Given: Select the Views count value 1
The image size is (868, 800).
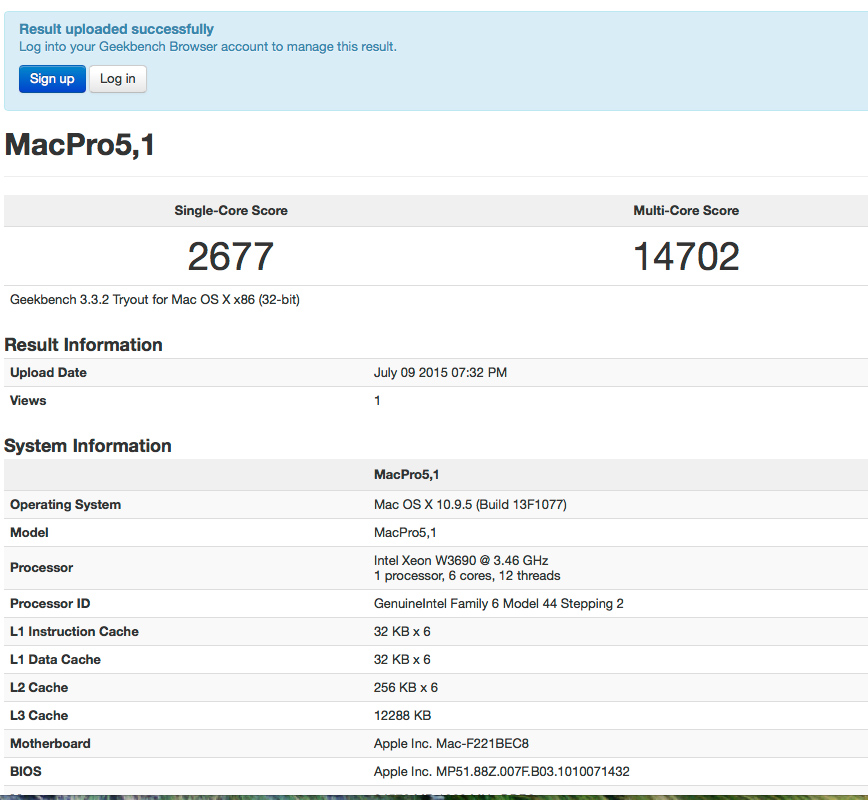Looking at the screenshot, I should [377, 400].
